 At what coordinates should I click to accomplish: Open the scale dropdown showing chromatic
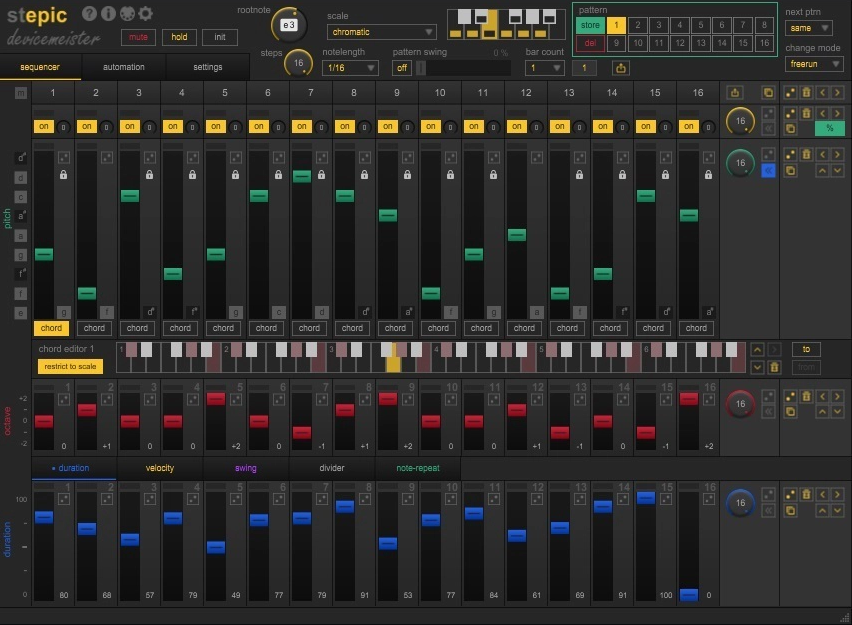(381, 32)
